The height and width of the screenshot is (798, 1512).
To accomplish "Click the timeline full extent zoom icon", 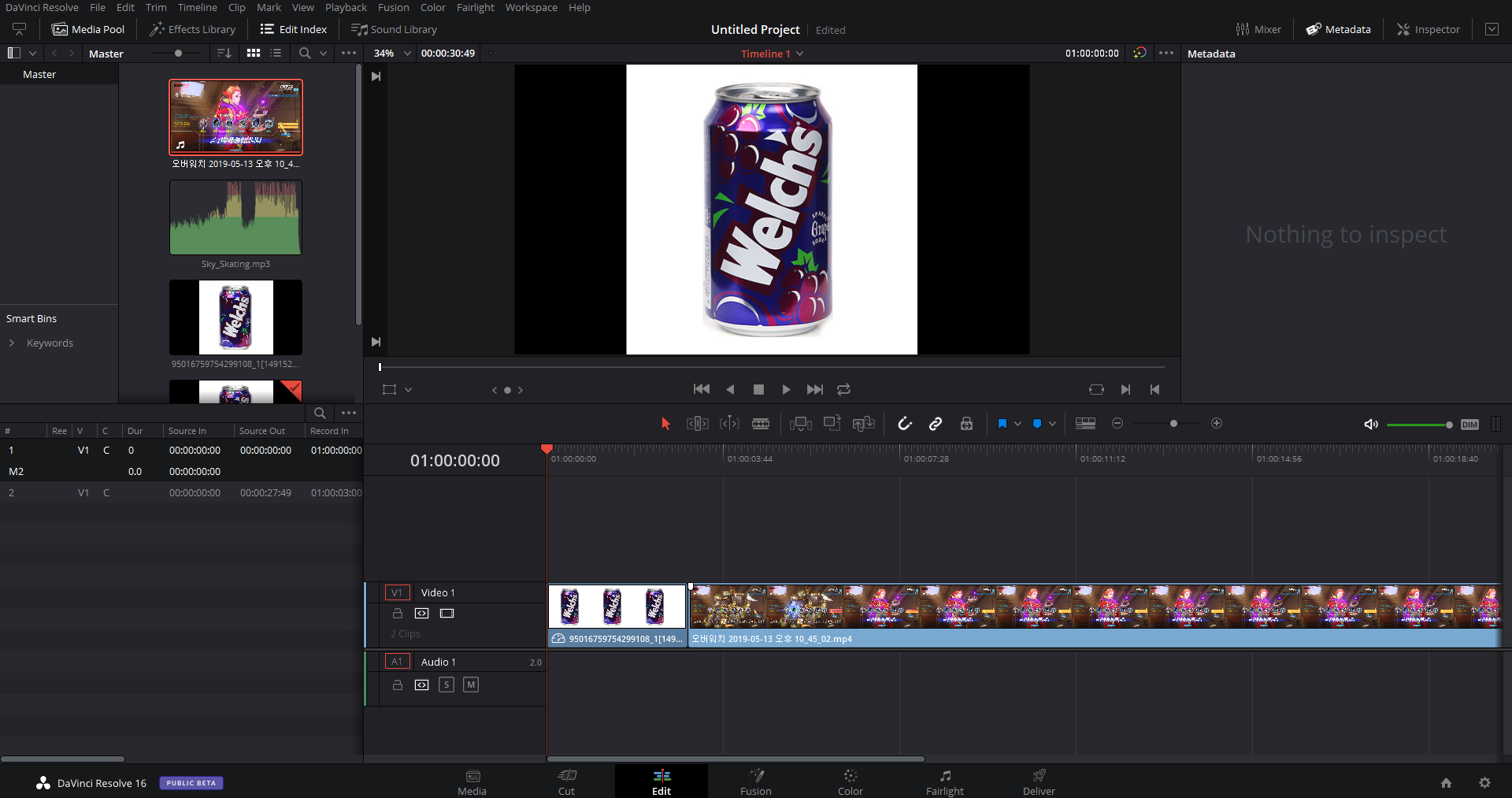I will [1085, 424].
